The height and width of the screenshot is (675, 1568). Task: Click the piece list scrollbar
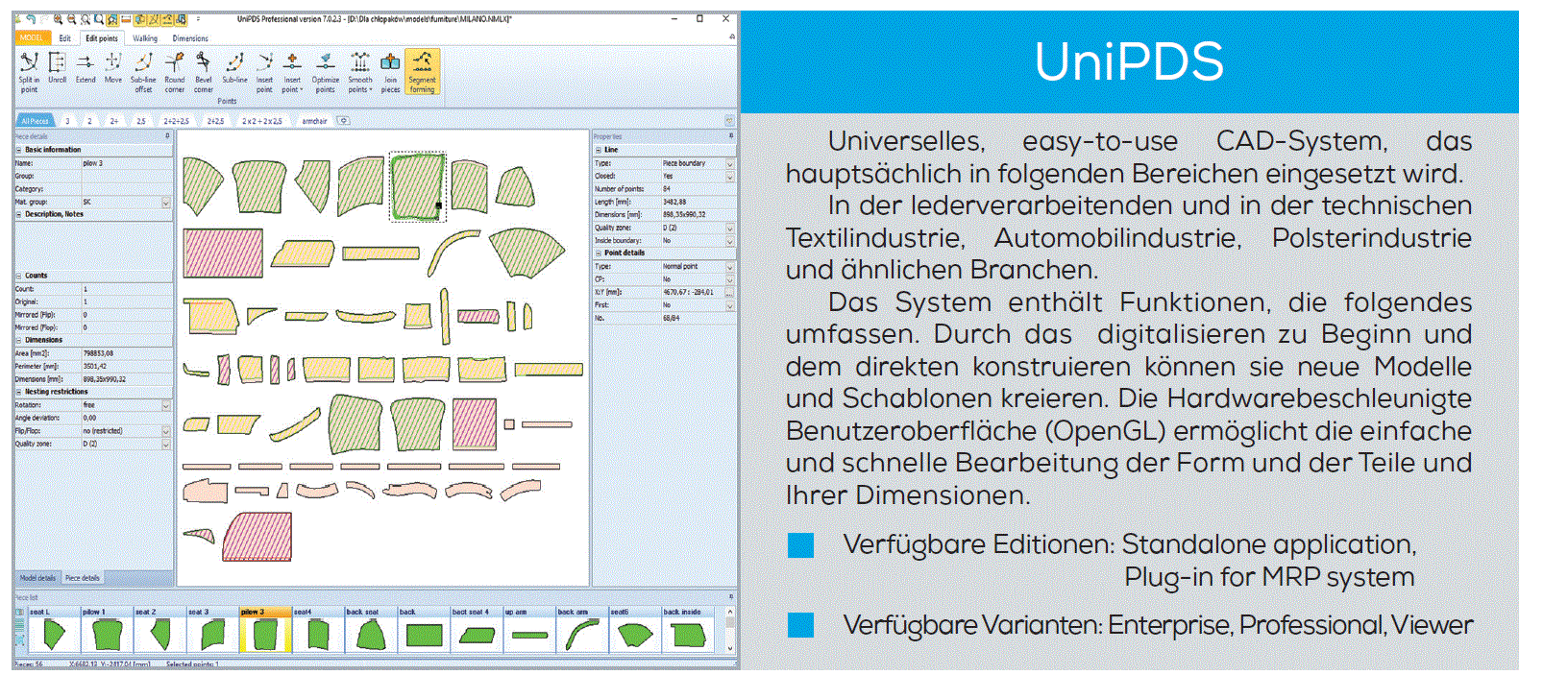coord(730,630)
